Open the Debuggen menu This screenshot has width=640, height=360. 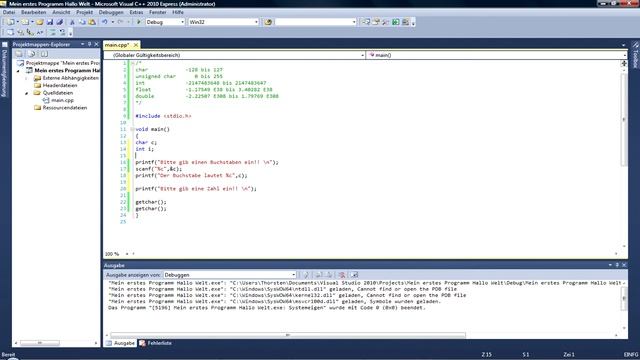click(111, 12)
